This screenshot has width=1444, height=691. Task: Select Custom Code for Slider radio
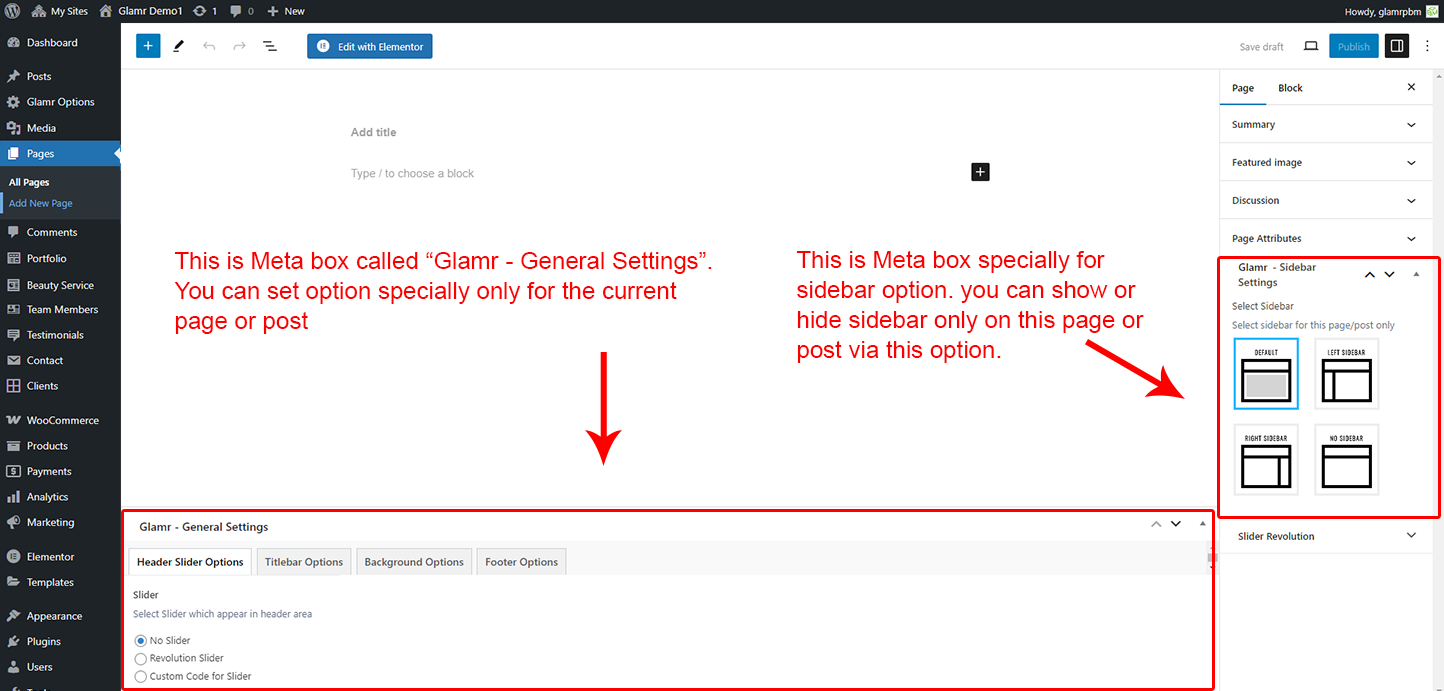coord(140,676)
